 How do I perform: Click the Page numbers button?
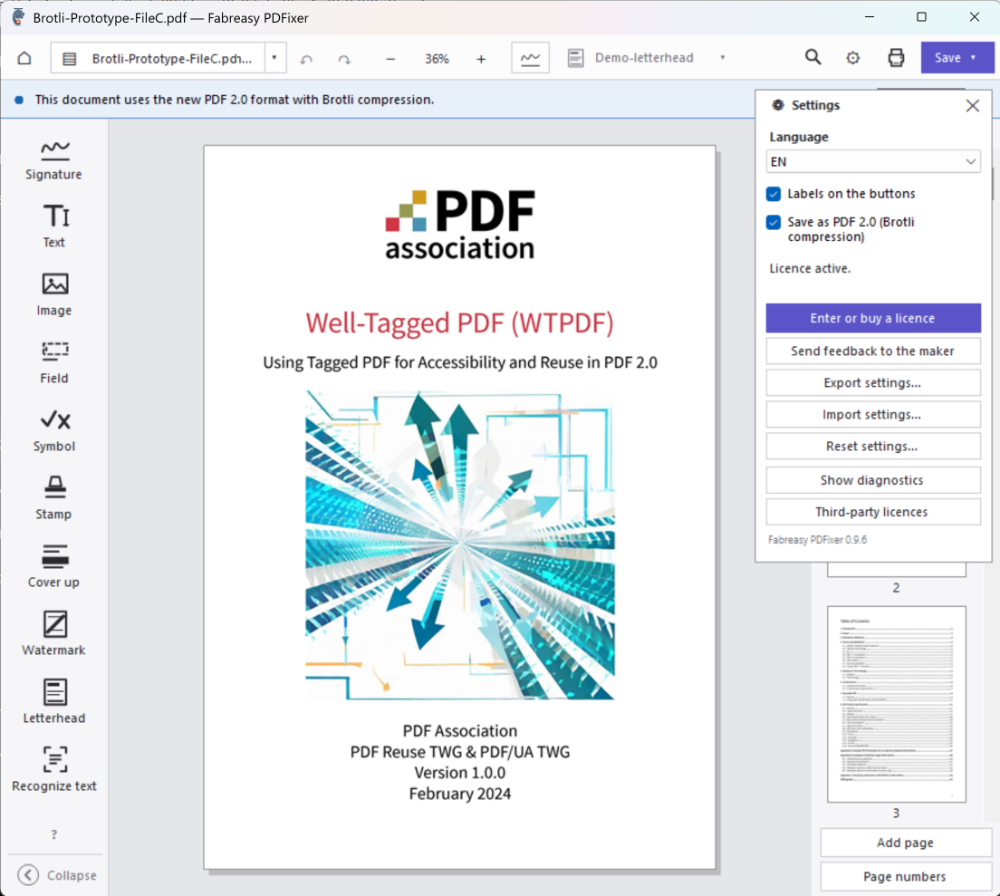pyautogui.click(x=905, y=876)
